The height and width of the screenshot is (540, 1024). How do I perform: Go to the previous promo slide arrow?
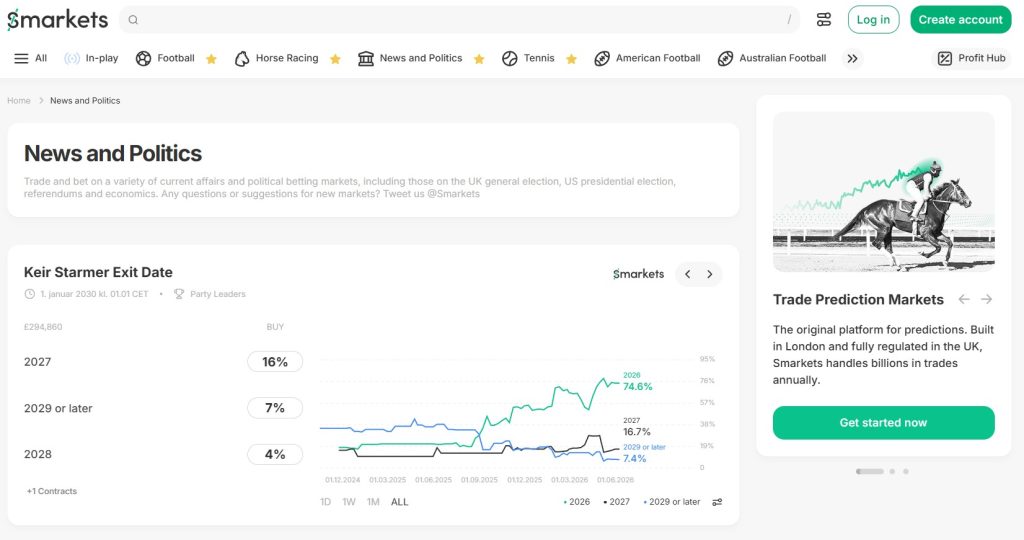point(964,299)
